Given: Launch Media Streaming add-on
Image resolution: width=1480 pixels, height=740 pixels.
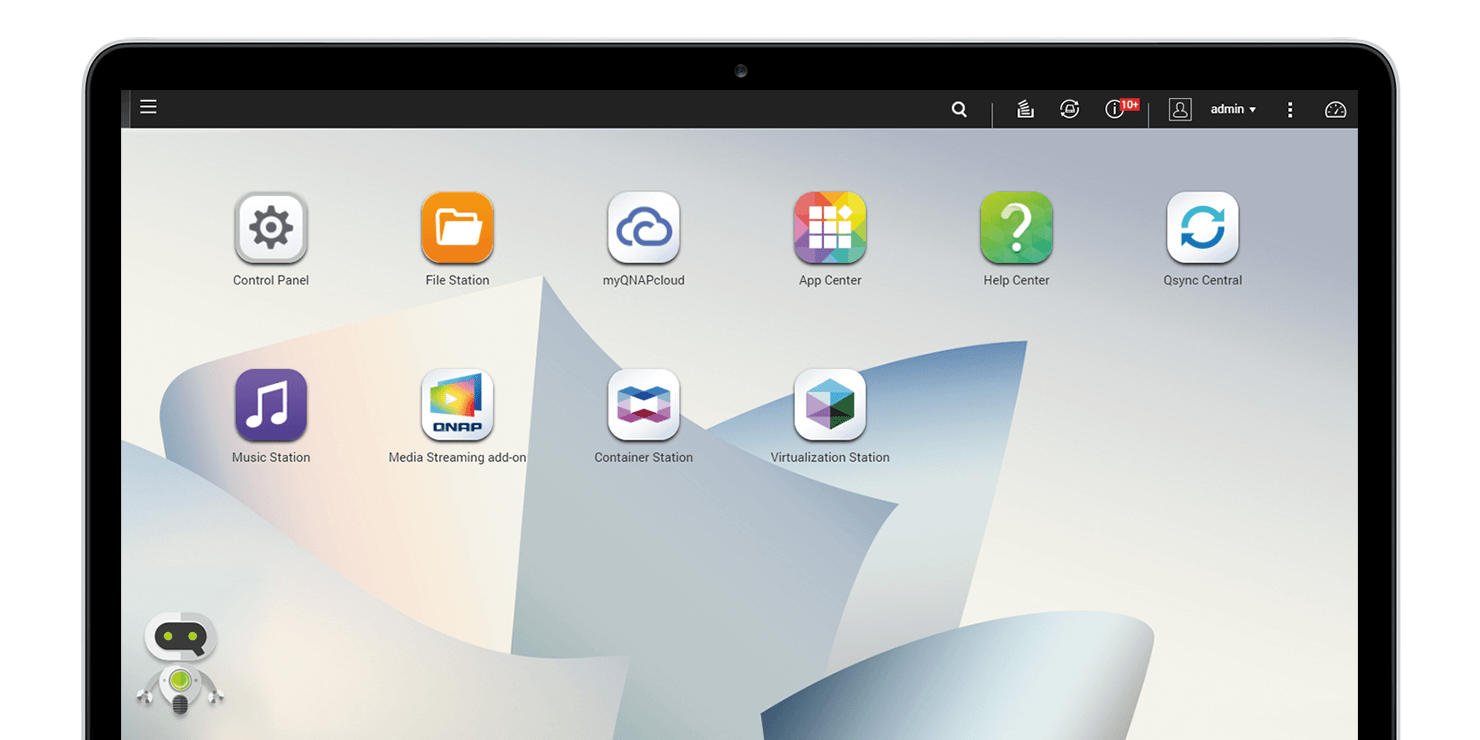Looking at the screenshot, I should tap(457, 405).
